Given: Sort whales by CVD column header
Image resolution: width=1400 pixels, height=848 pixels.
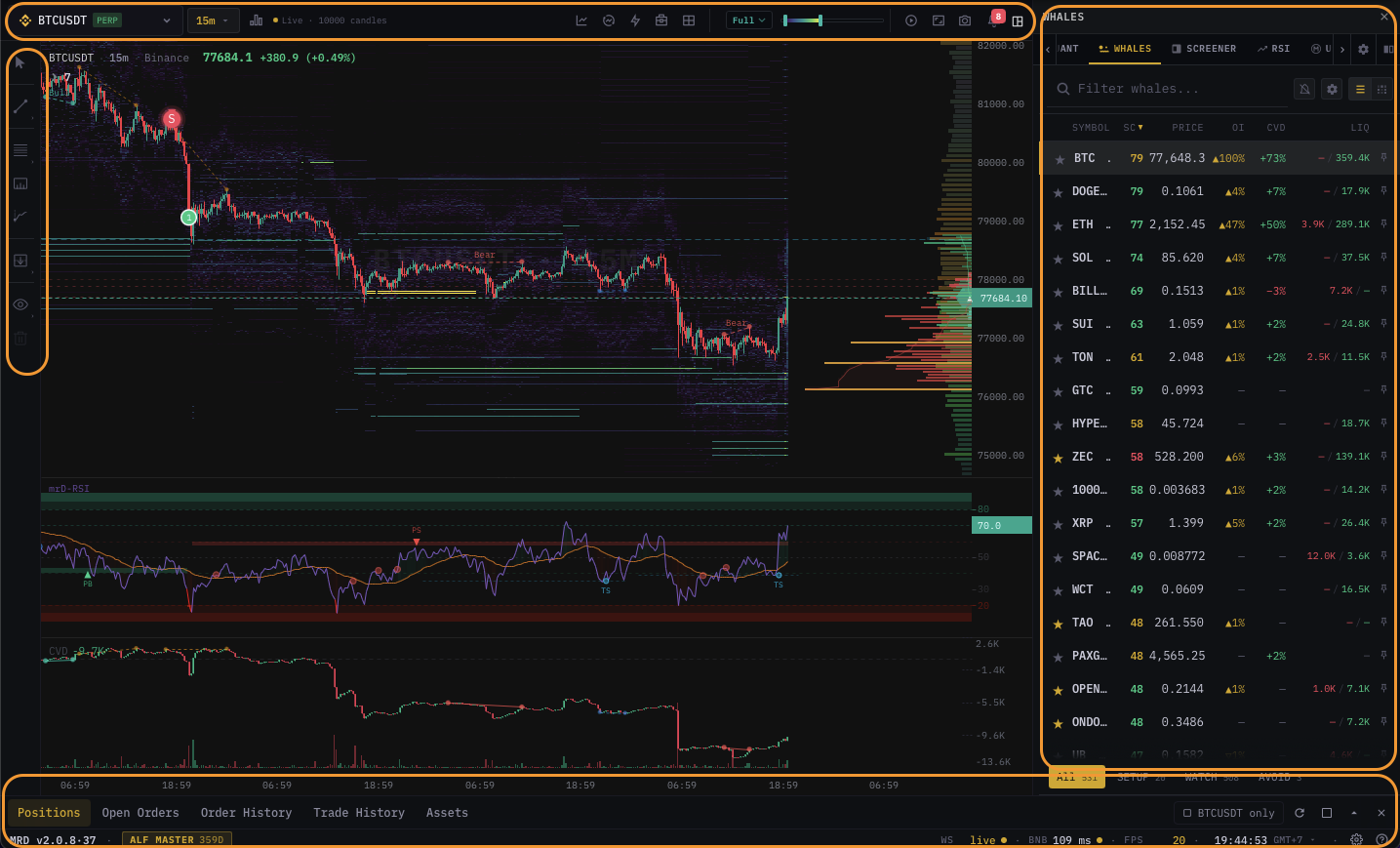Looking at the screenshot, I should [x=1276, y=128].
